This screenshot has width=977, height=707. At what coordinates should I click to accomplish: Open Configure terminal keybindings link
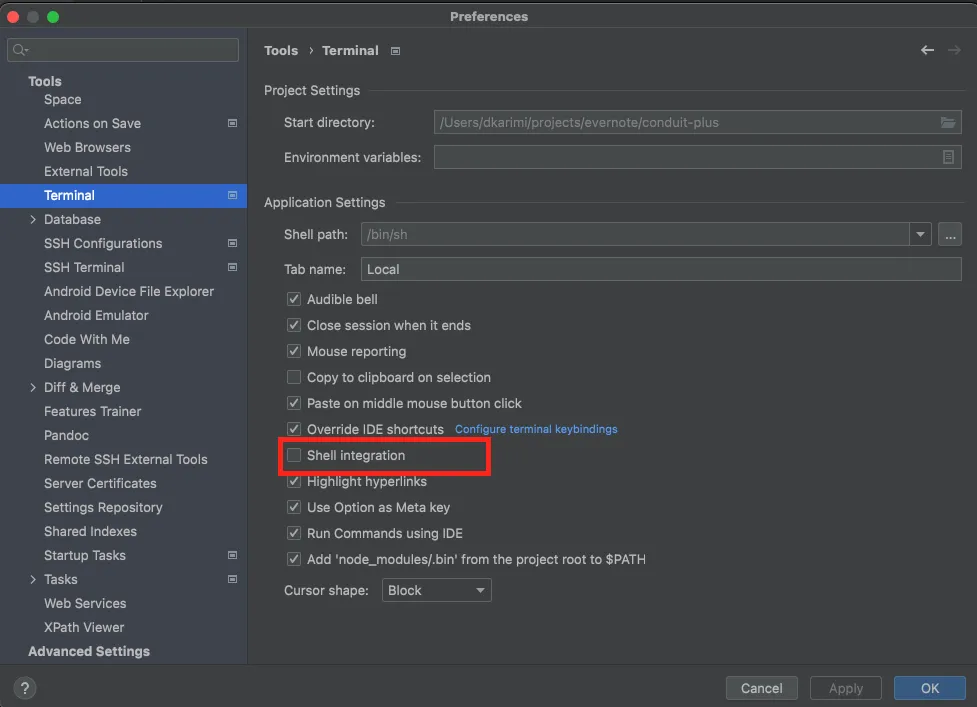(x=536, y=430)
